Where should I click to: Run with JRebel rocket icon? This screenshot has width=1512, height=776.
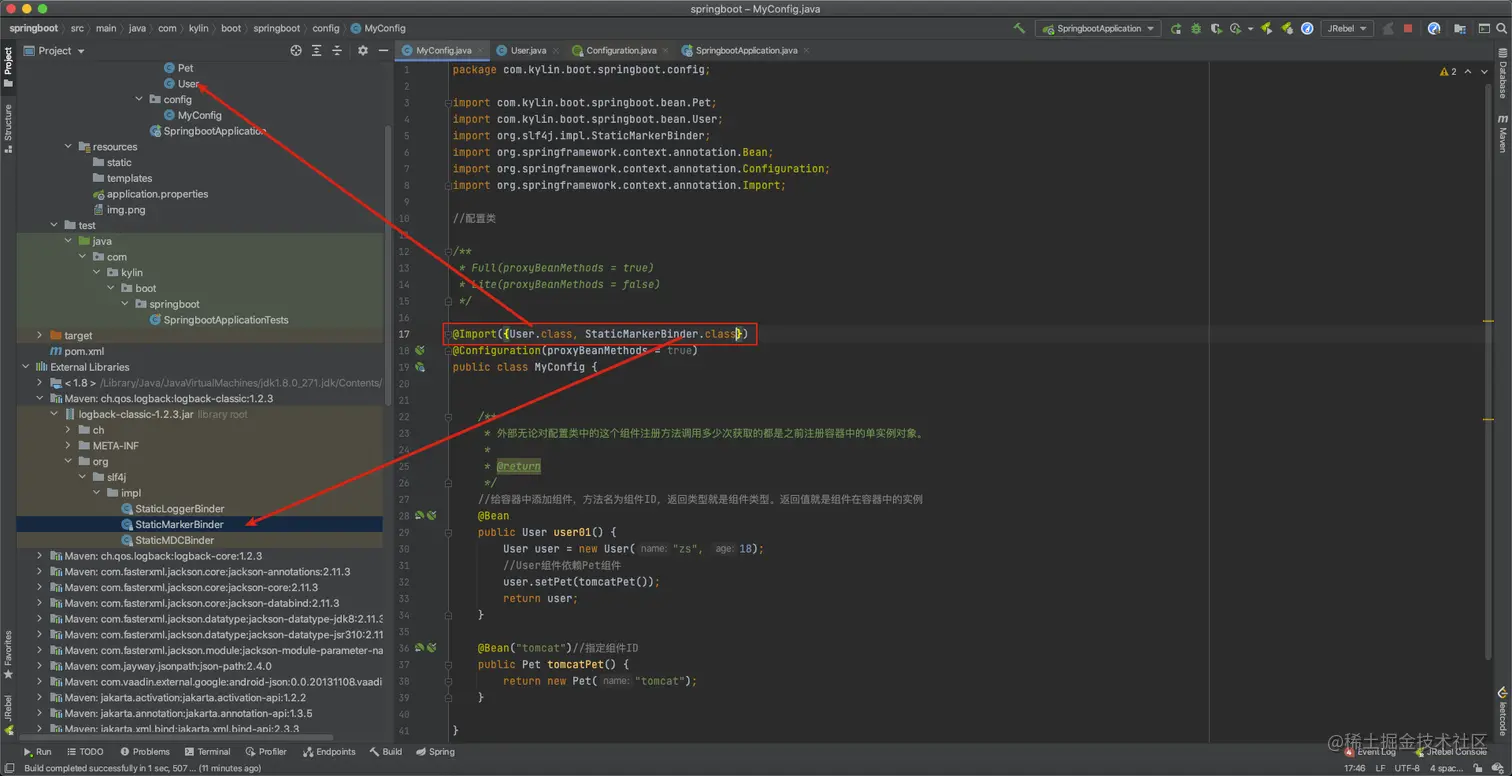click(x=1267, y=29)
